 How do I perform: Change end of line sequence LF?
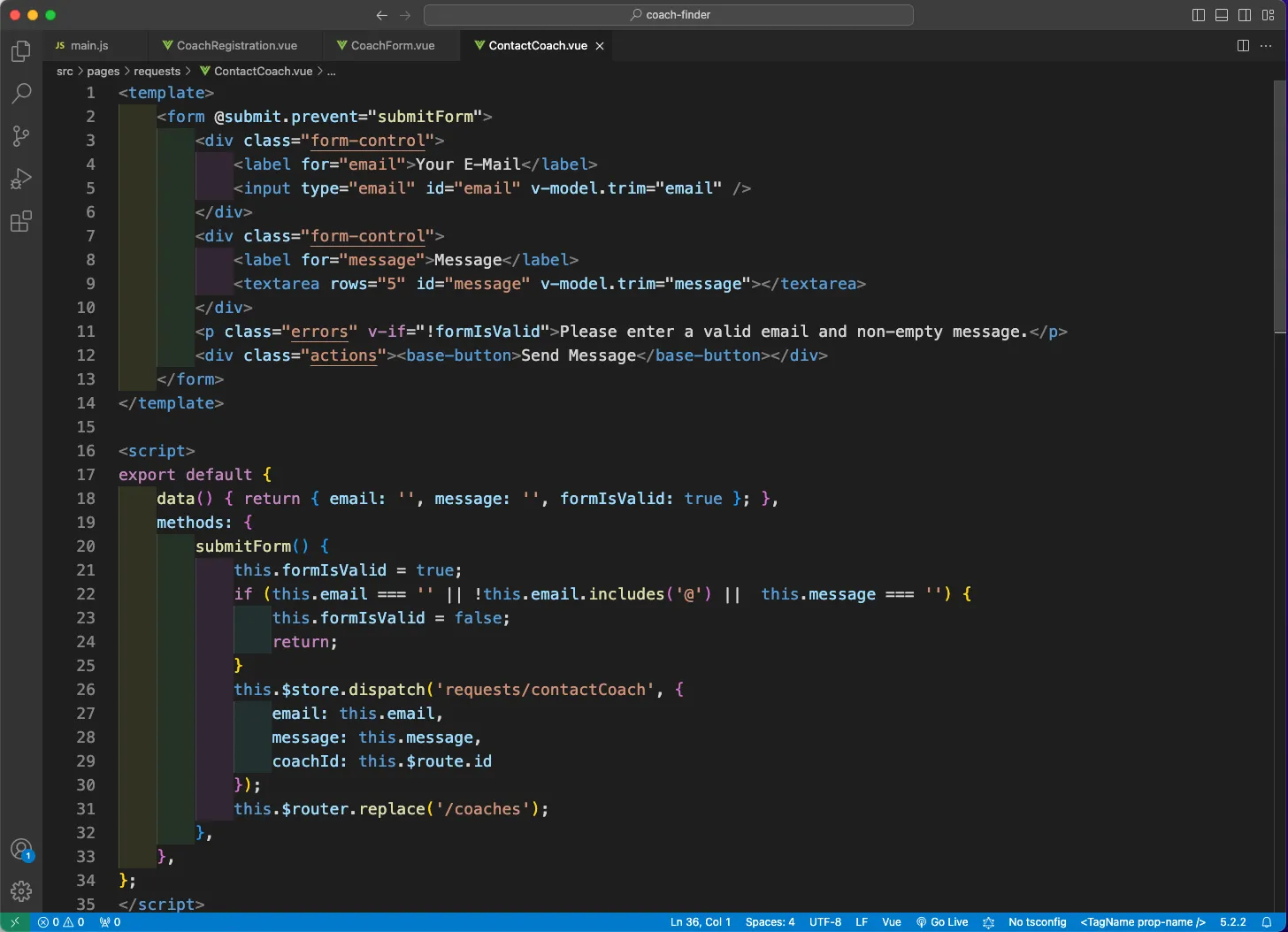point(862,922)
